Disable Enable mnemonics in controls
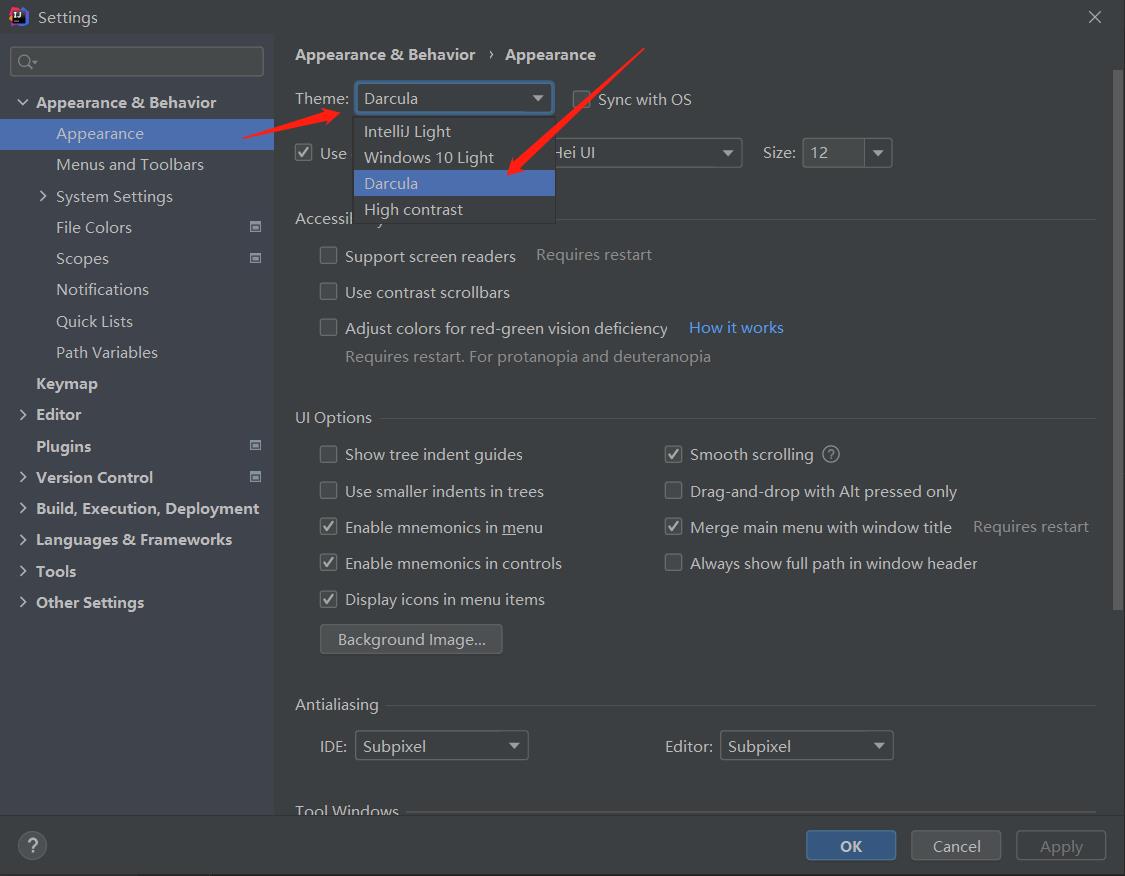The width and height of the screenshot is (1125, 876). click(329, 562)
